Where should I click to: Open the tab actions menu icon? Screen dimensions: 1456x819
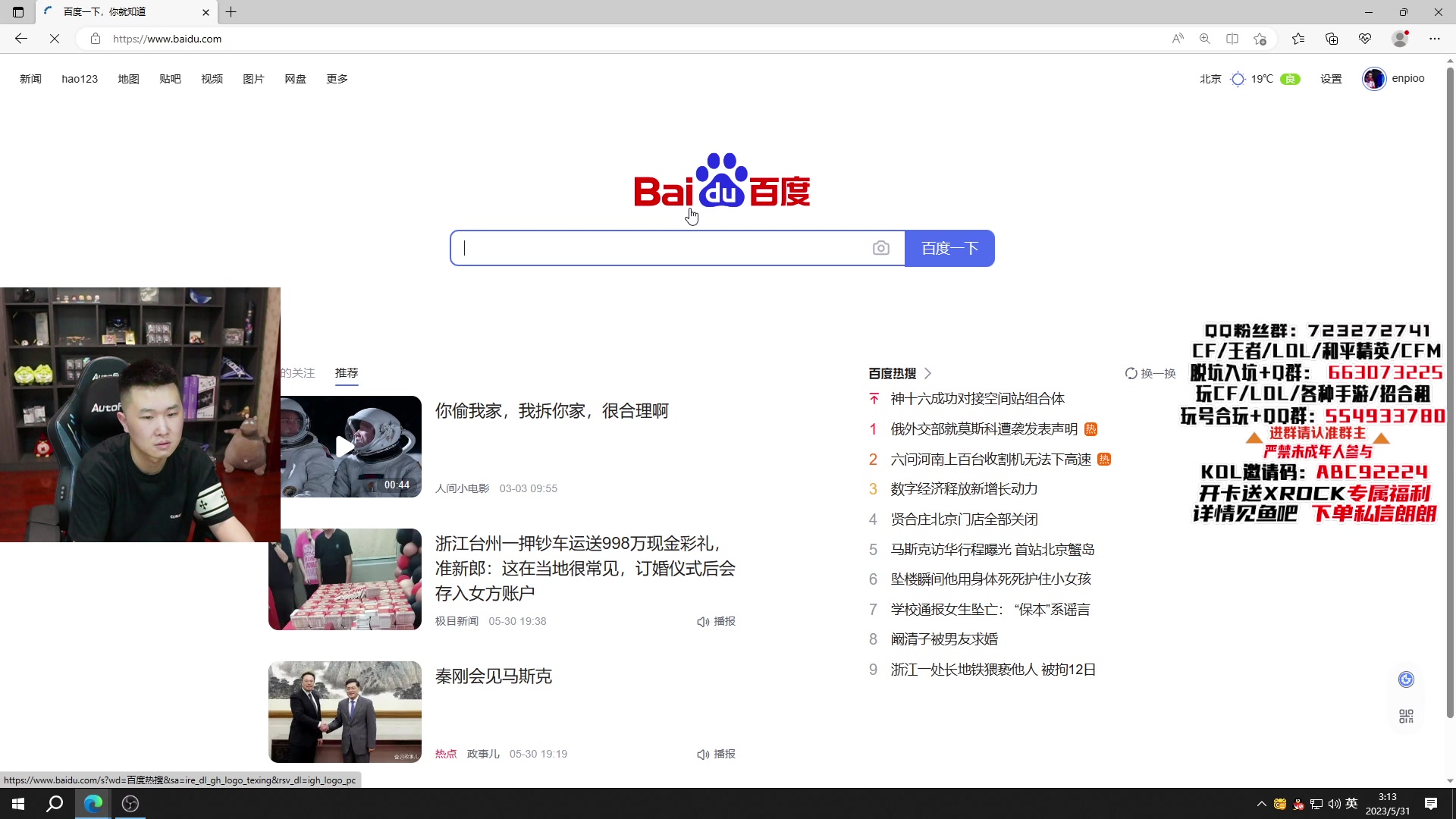coord(18,12)
